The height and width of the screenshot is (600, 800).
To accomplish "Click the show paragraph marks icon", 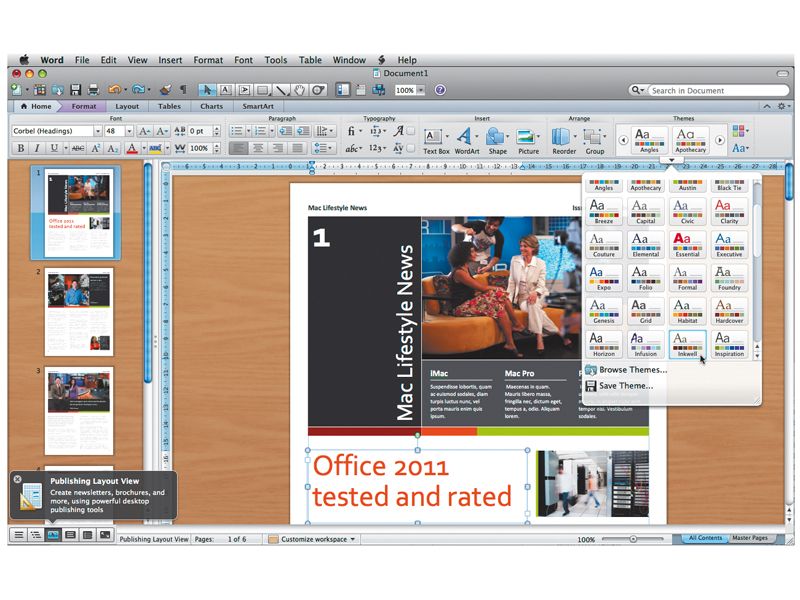I will (183, 90).
